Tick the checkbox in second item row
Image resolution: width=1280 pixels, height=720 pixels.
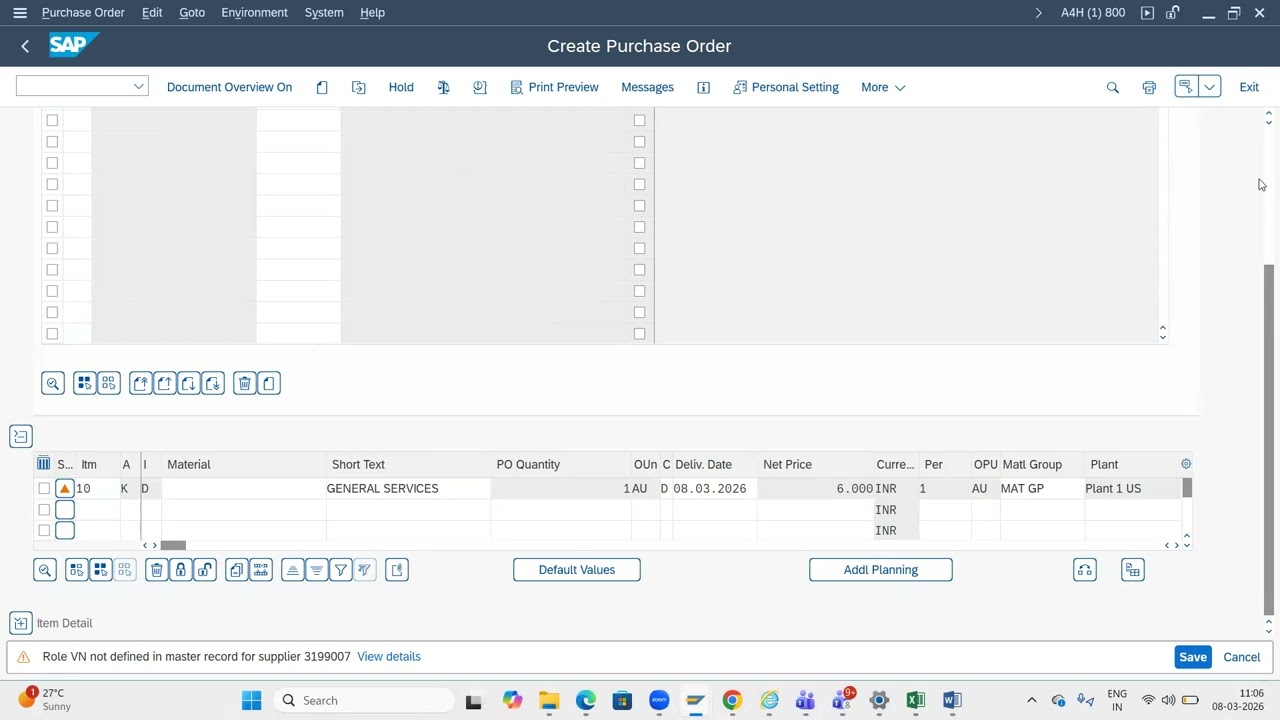44,510
